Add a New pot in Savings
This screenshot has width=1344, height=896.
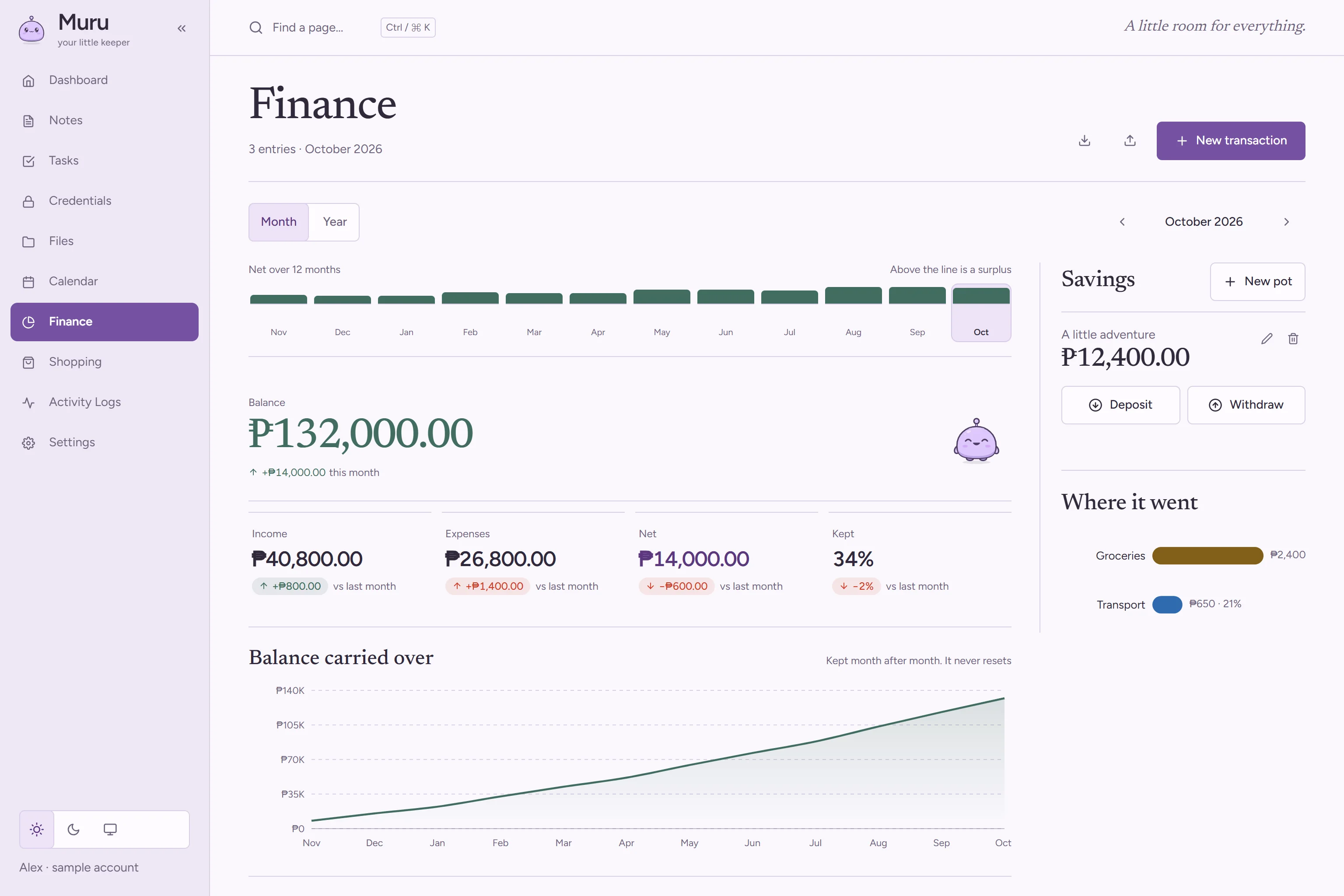point(1257,282)
